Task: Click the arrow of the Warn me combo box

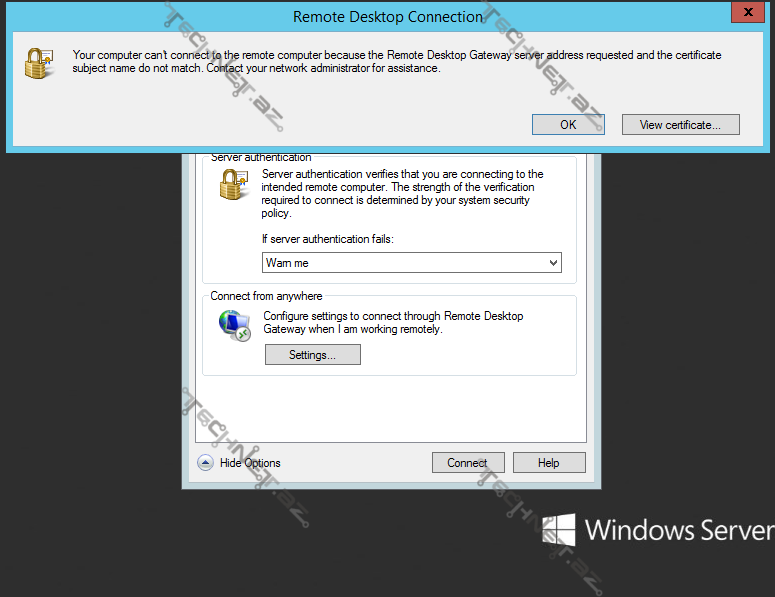Action: click(x=553, y=263)
